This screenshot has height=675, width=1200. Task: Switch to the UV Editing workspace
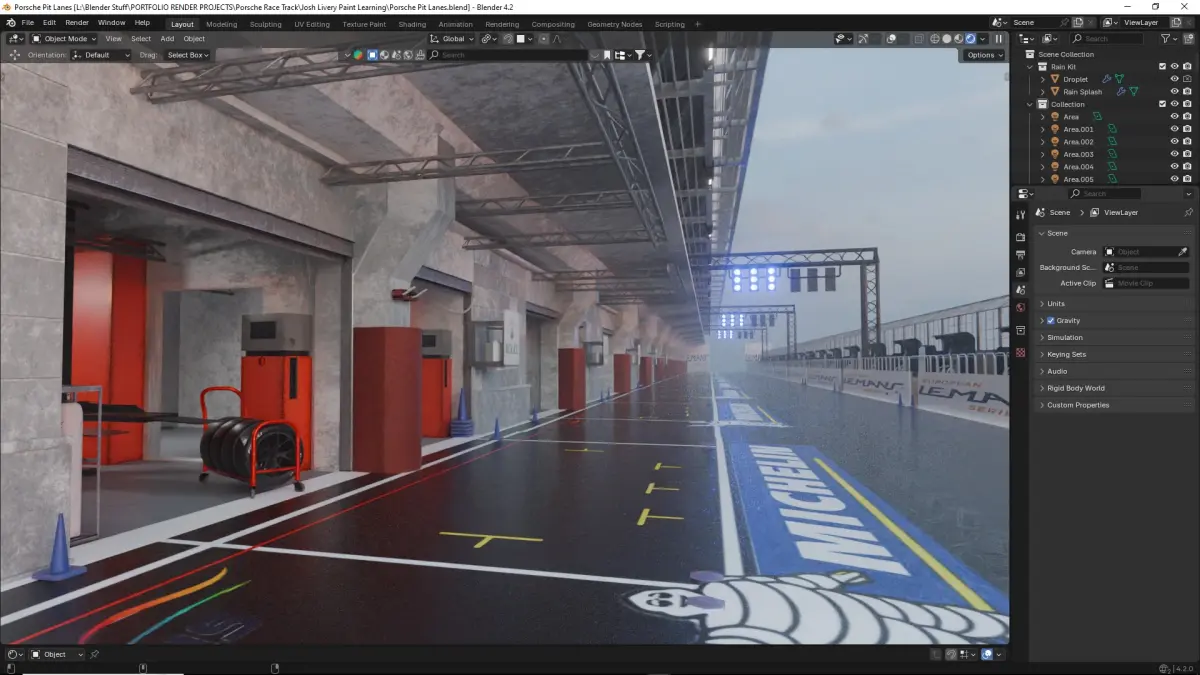pos(312,24)
